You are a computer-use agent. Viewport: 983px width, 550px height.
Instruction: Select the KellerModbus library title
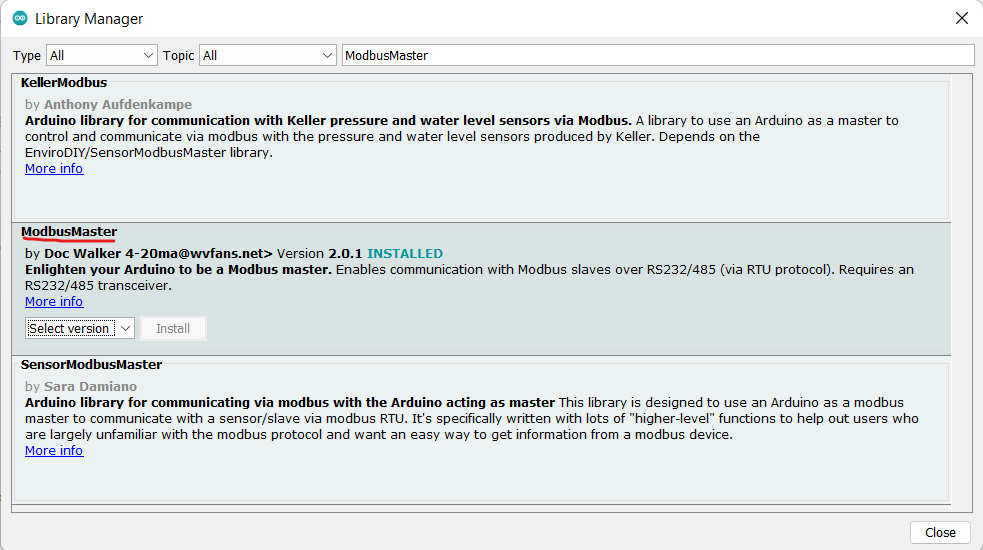(64, 83)
